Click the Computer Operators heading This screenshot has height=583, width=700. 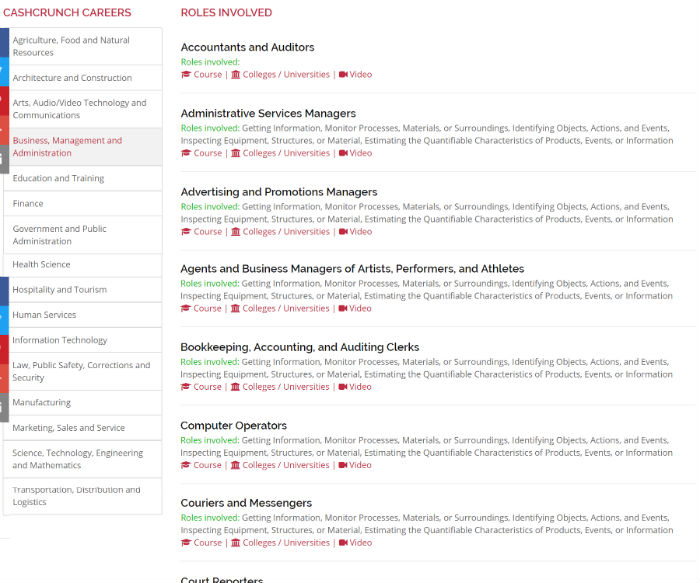point(233,425)
